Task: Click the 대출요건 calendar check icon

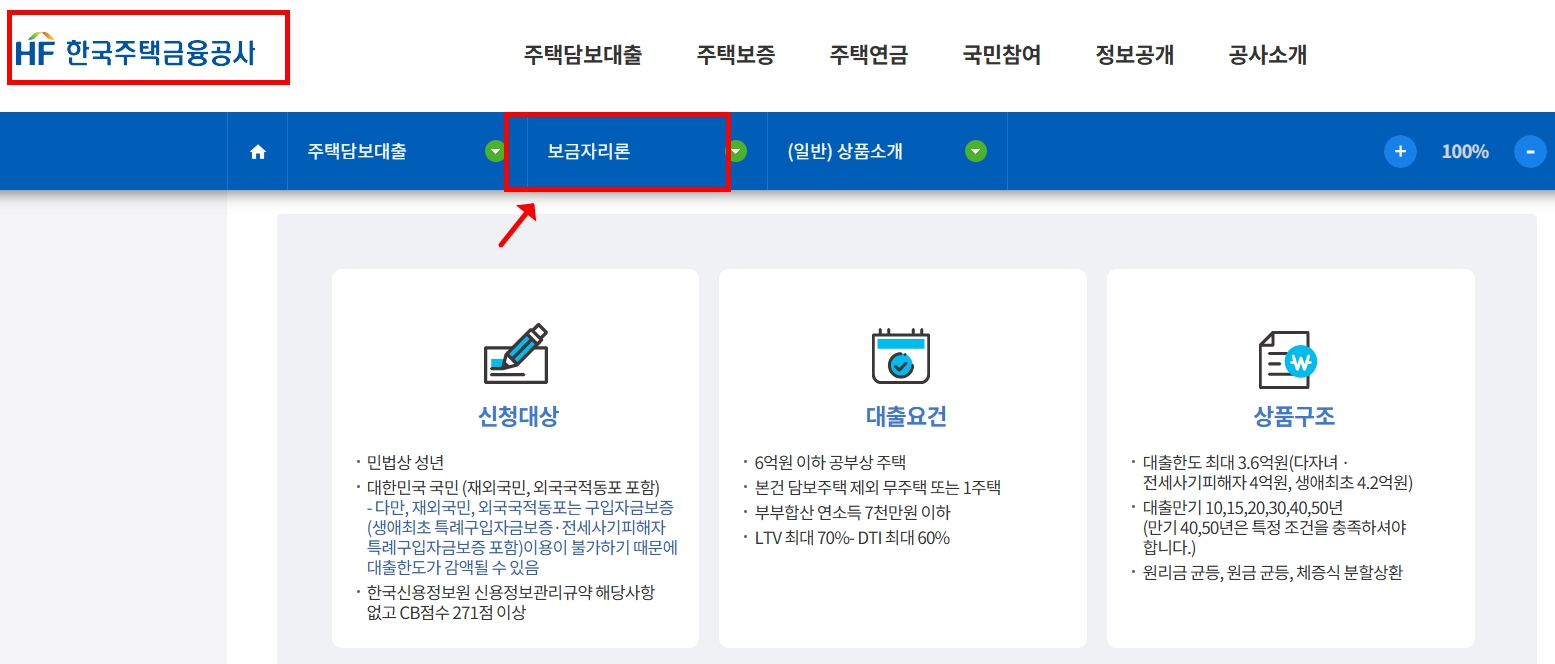Action: tap(901, 355)
